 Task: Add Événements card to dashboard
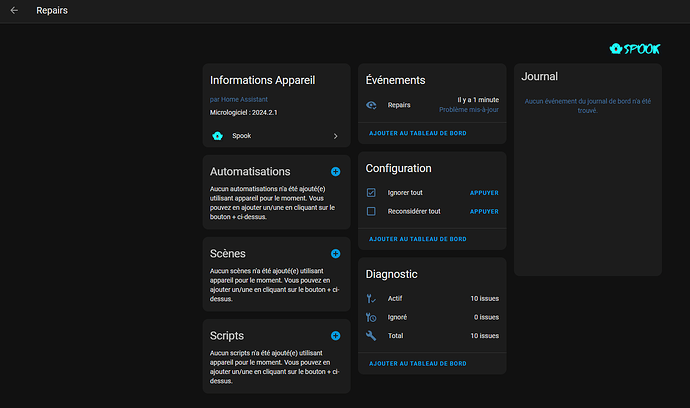point(418,133)
